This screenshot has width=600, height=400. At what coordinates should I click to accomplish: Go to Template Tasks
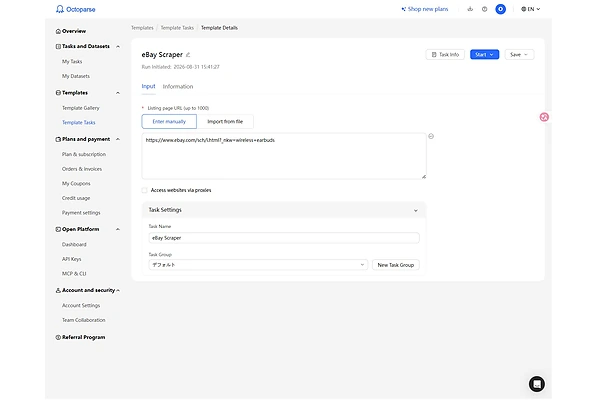tap(79, 122)
